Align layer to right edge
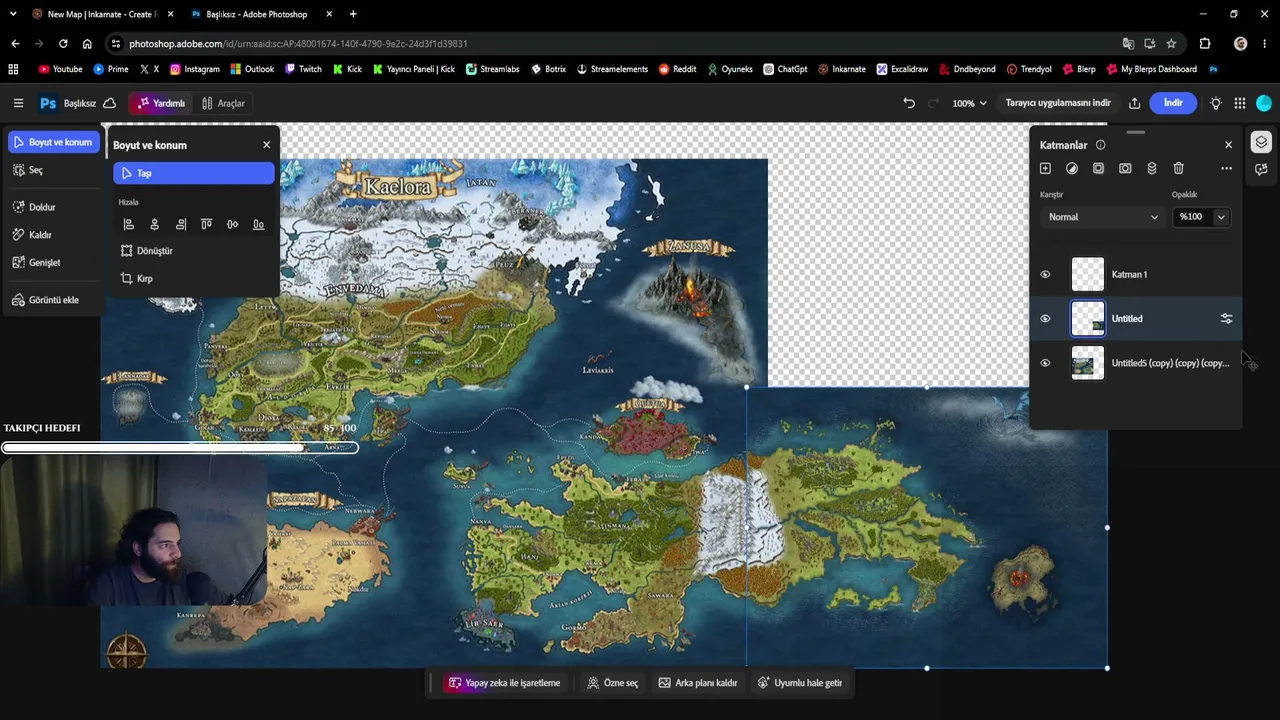Viewport: 1280px width, 720px height. (180, 224)
